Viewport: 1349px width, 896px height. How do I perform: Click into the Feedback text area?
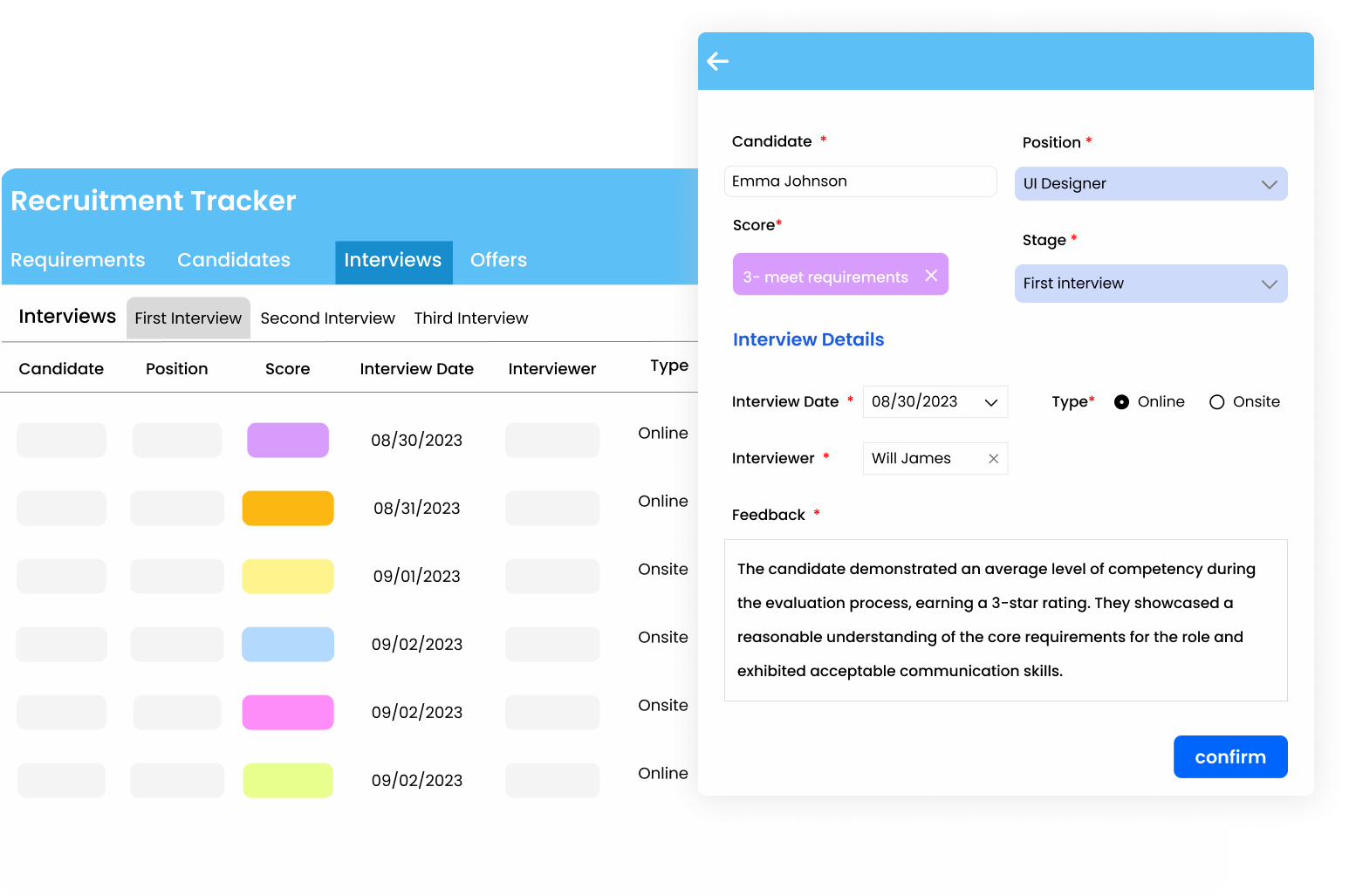[1005, 619]
